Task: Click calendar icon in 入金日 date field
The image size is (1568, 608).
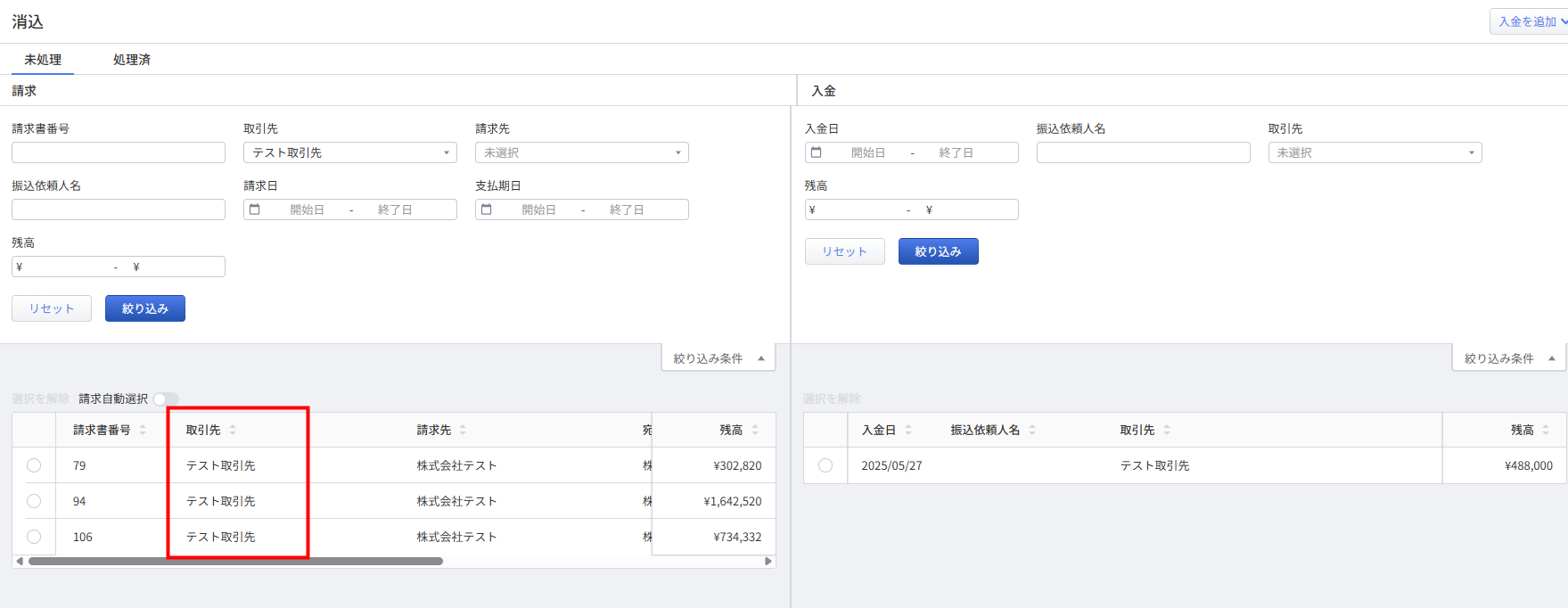Action: (x=817, y=152)
